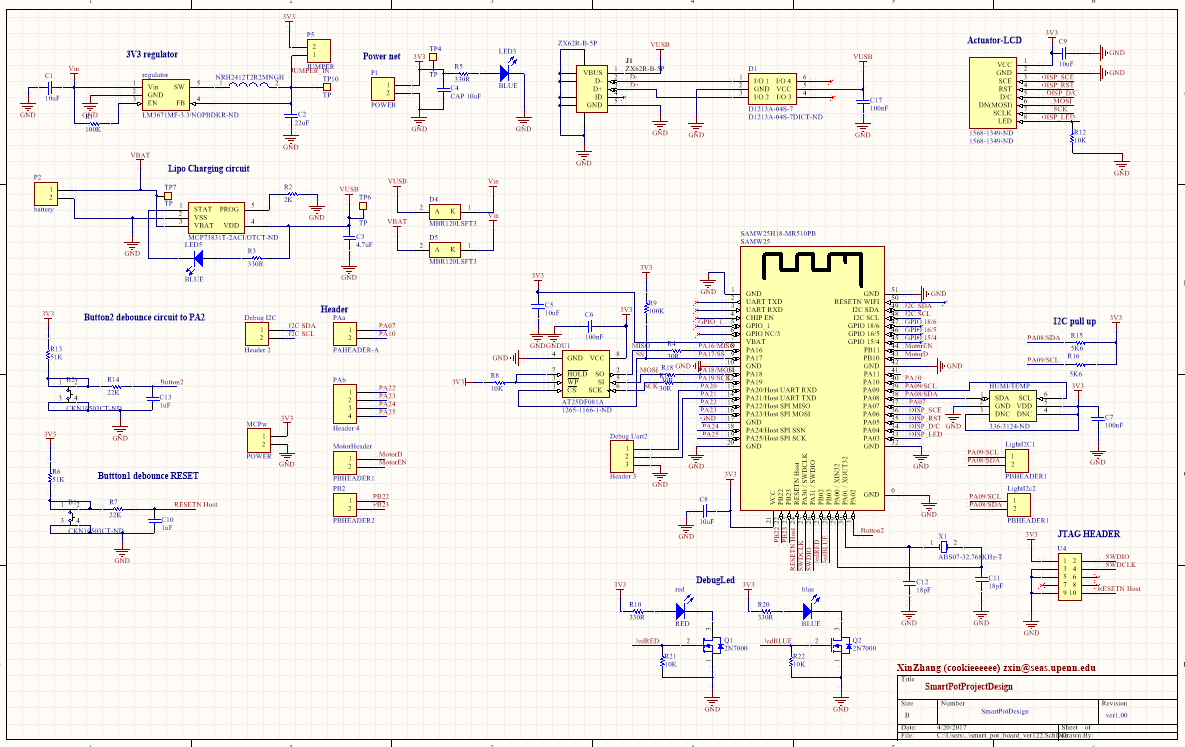Click the ZX62R-B-5P USB connector body
Viewport: 1185px width, 747px height.
coord(592,89)
